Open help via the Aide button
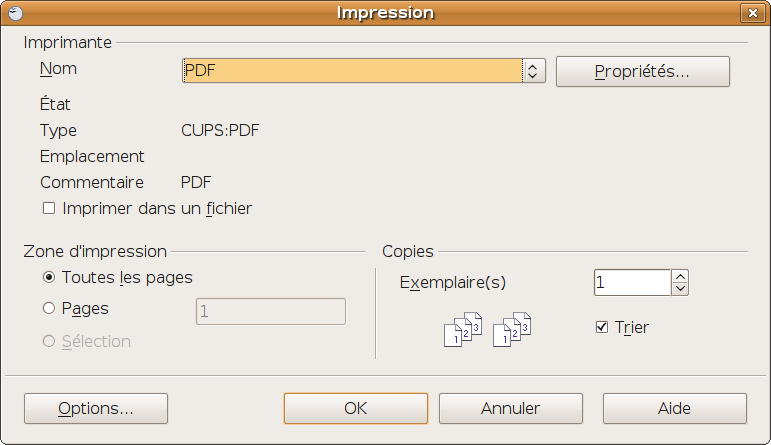The width and height of the screenshot is (771, 445). pos(674,408)
